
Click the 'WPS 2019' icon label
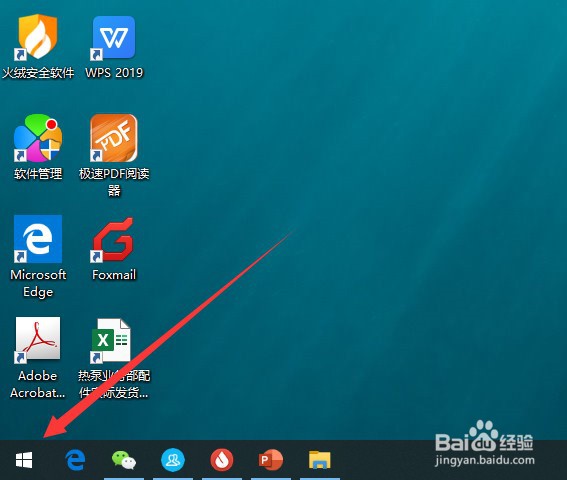coord(114,73)
